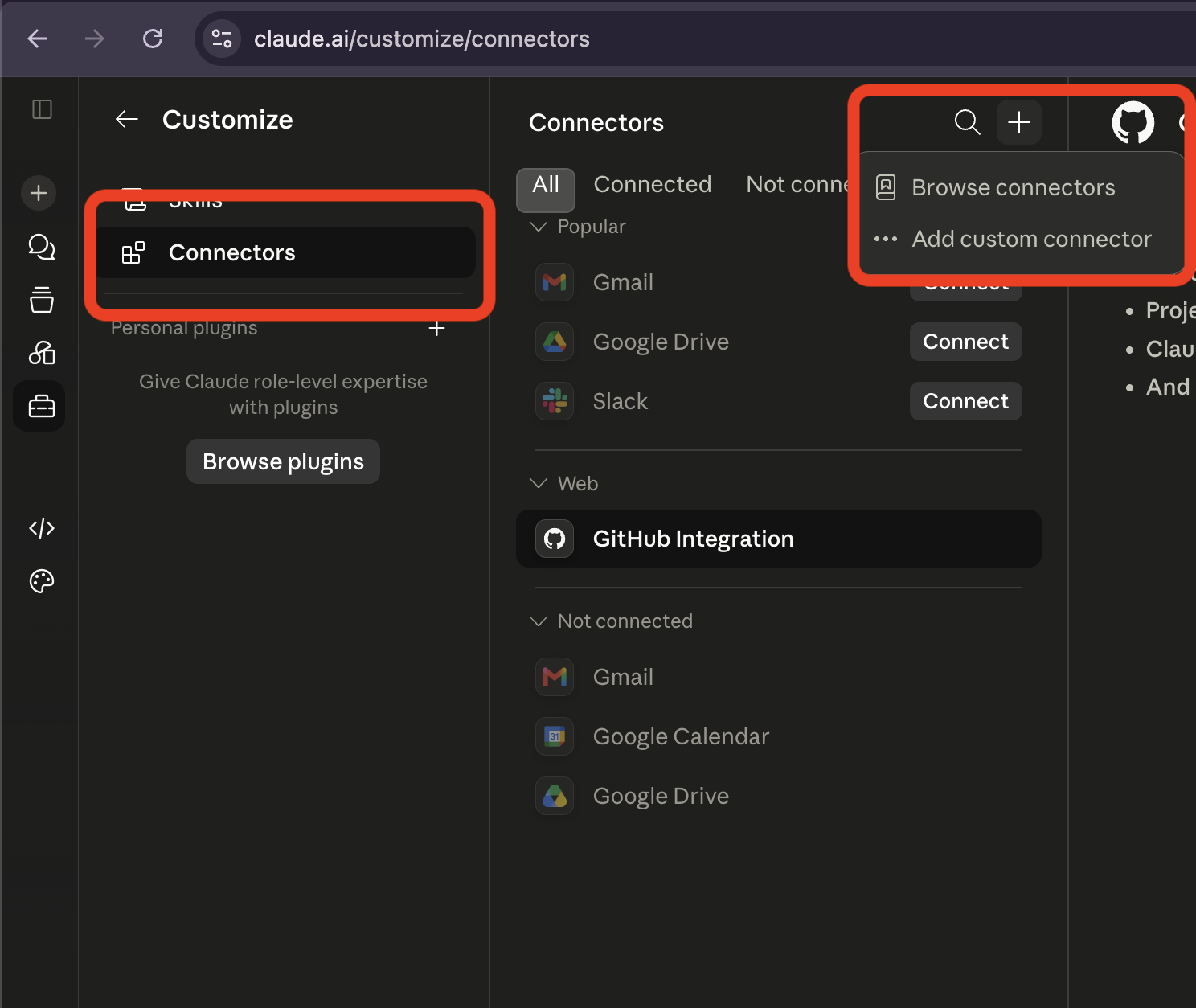Open Artifacts shapes icon in sidebar

(x=42, y=352)
